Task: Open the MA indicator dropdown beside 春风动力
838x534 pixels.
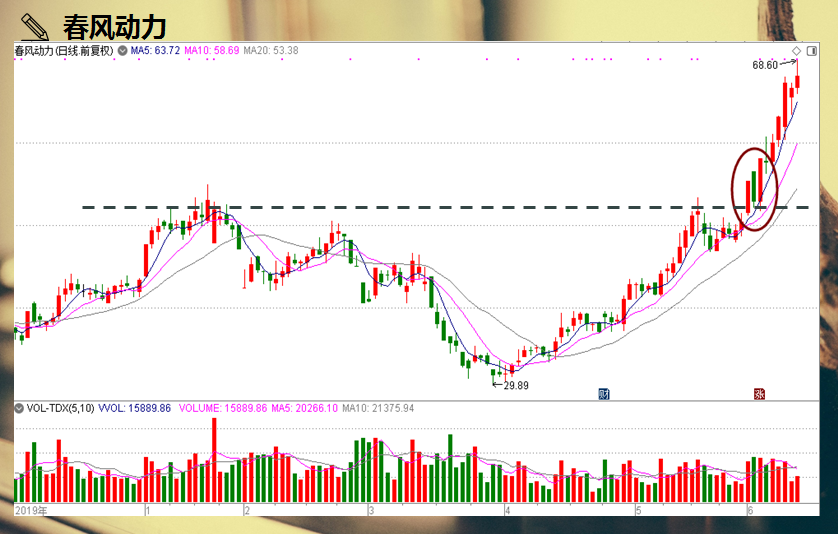Action: click(x=122, y=50)
